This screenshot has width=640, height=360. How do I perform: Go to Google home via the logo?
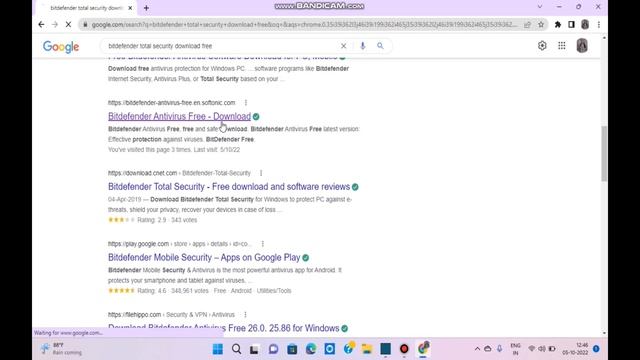[x=61, y=47]
